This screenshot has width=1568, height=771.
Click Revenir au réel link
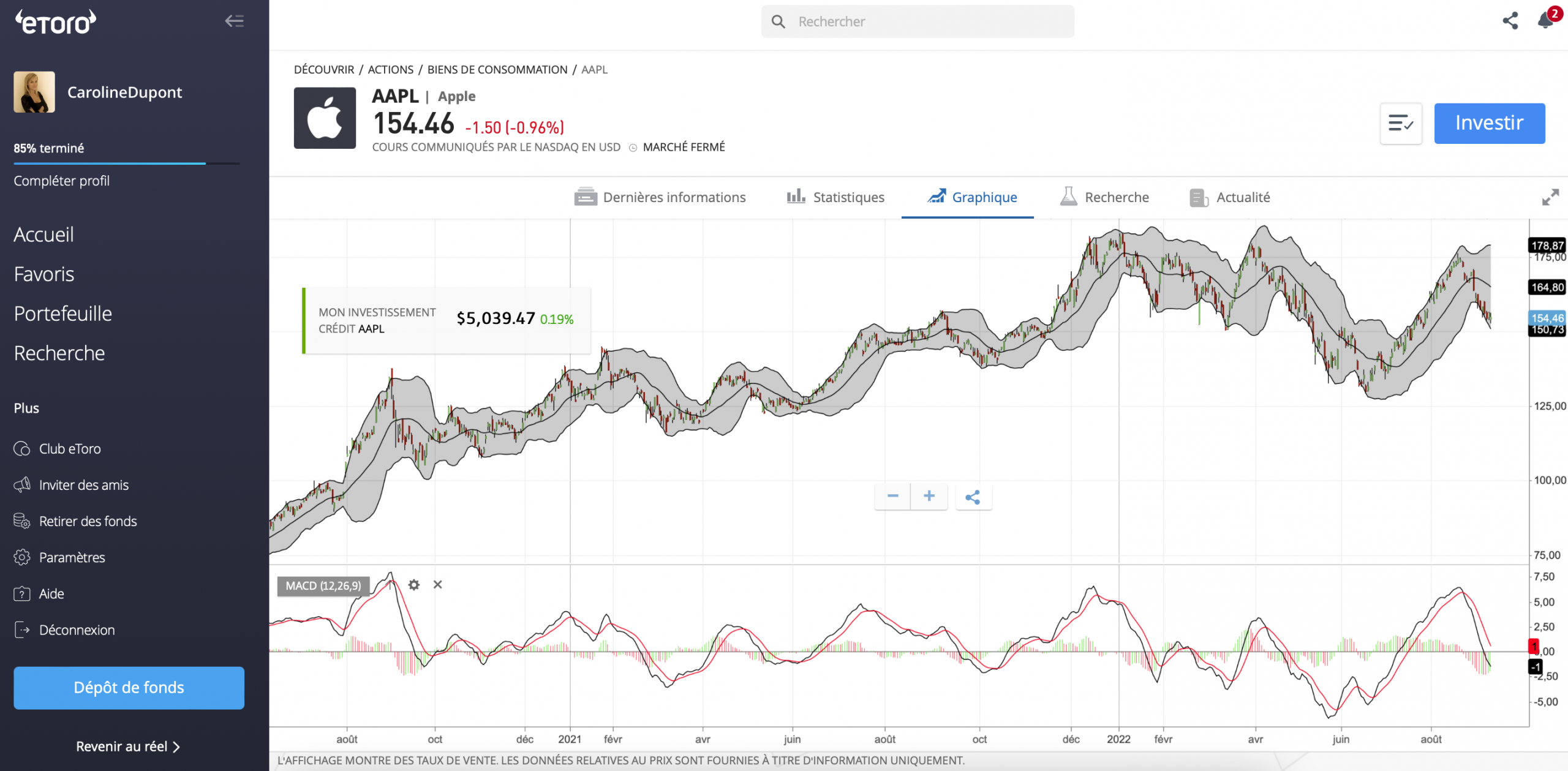tap(128, 747)
